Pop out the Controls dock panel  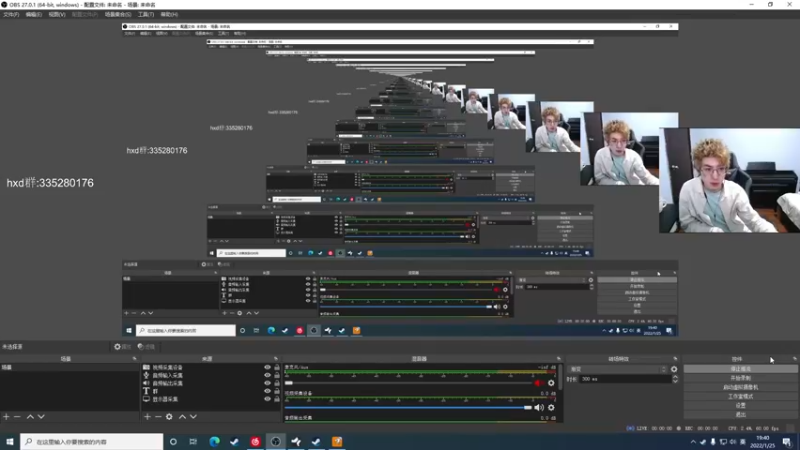click(x=795, y=359)
